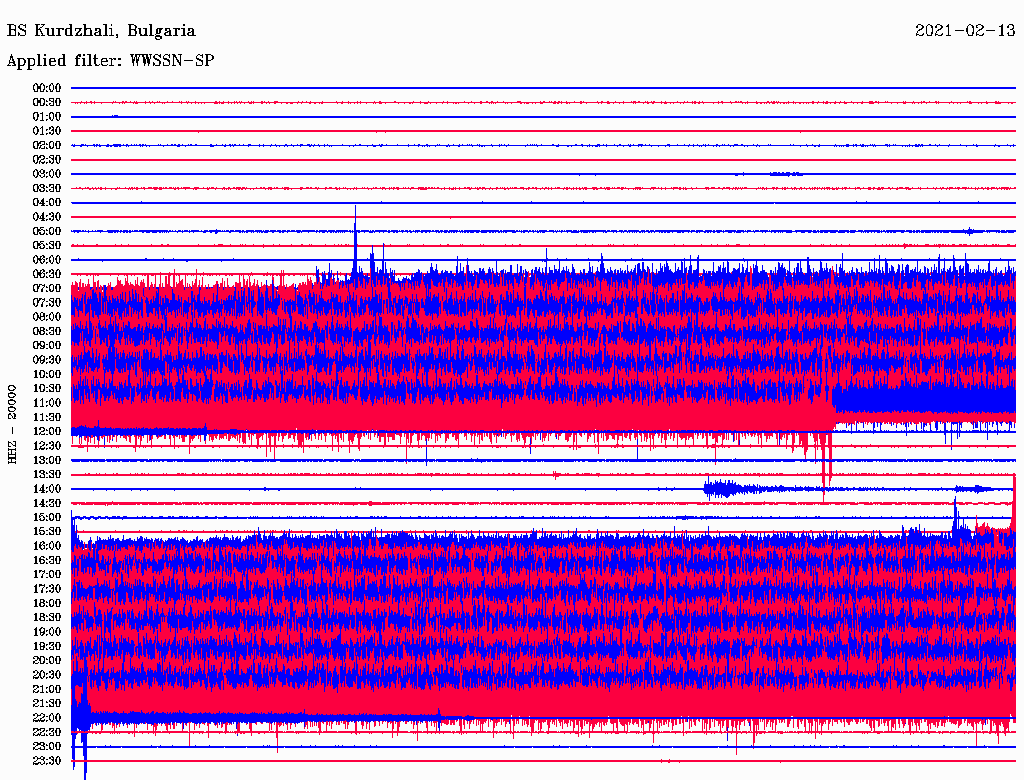The height and width of the screenshot is (780, 1024).
Task: Click the 22:00 time label
Action: [47, 717]
